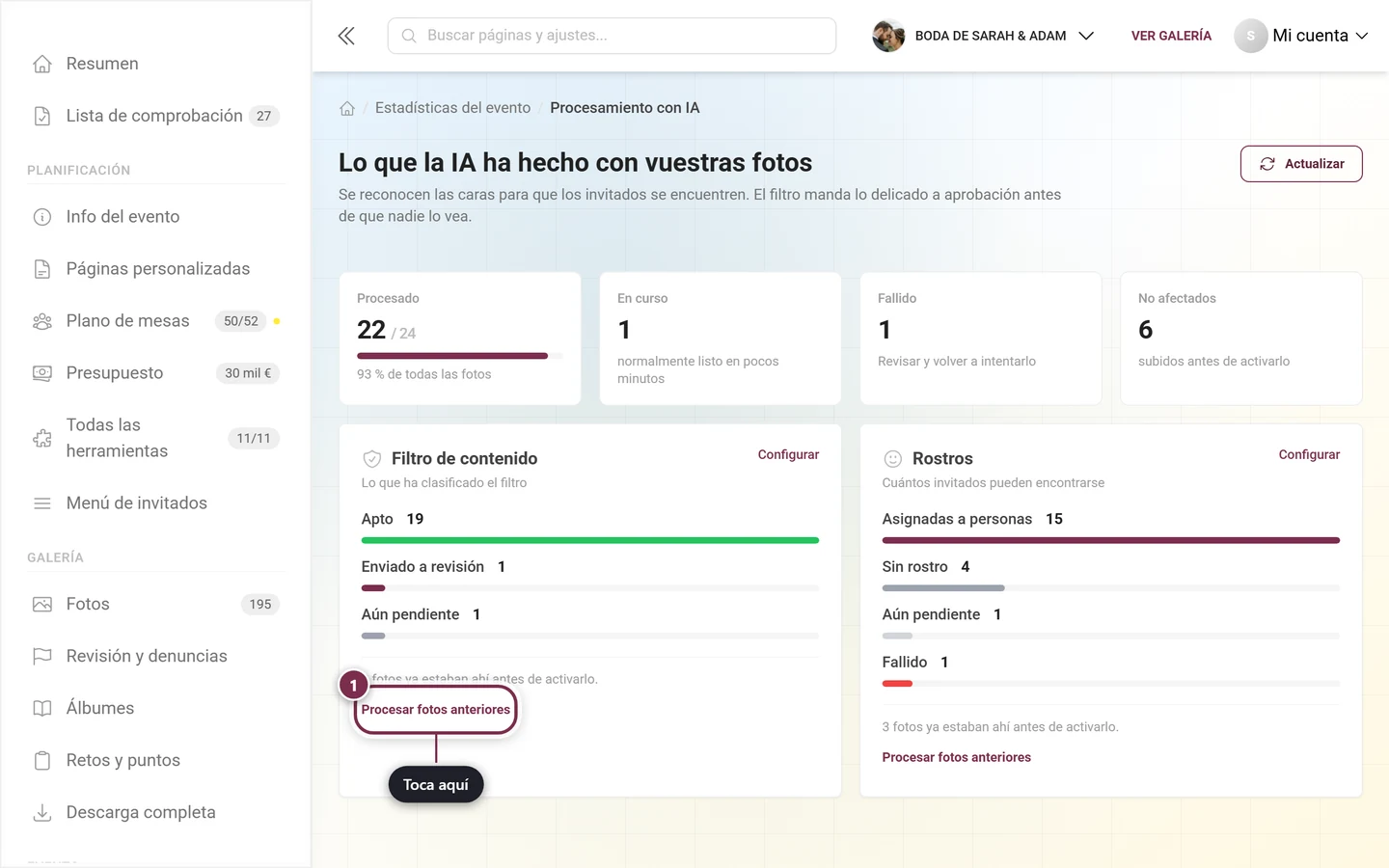The width and height of the screenshot is (1389, 868).
Task: Click the Actualizar refresh button
Action: coord(1301,164)
